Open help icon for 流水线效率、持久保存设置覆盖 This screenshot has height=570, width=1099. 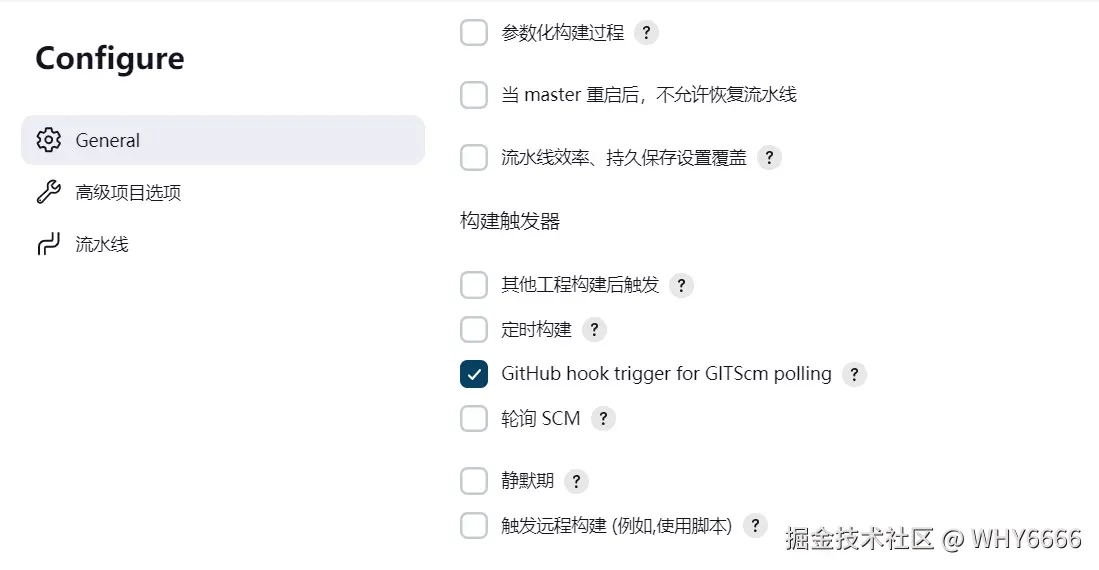pos(768,157)
